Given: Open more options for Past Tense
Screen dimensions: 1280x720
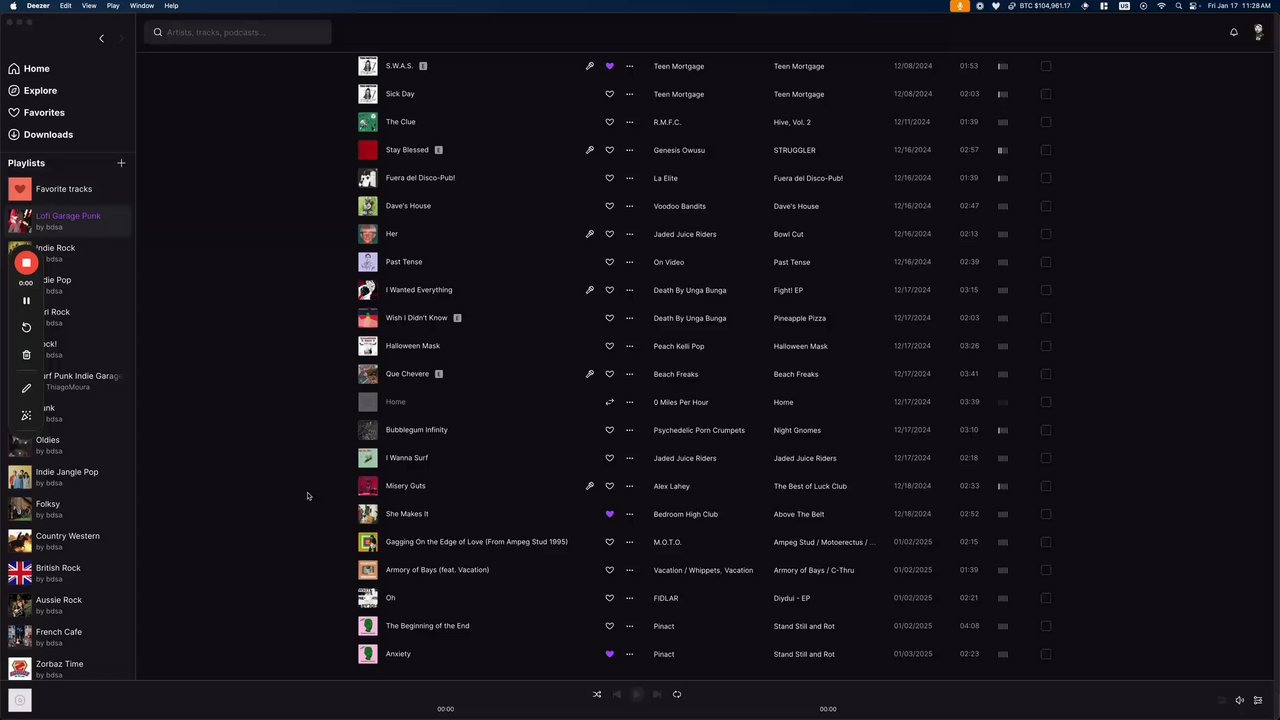Looking at the screenshot, I should [629, 262].
